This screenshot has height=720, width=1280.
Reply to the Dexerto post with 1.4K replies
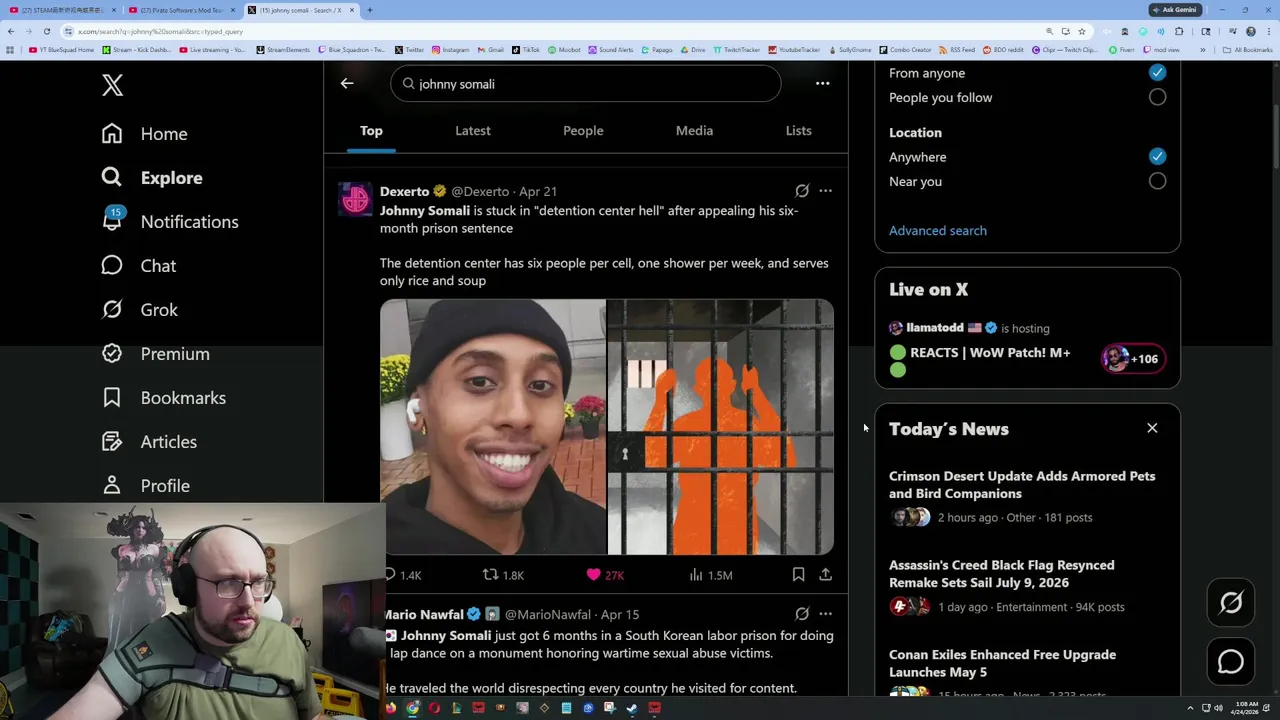coord(402,575)
